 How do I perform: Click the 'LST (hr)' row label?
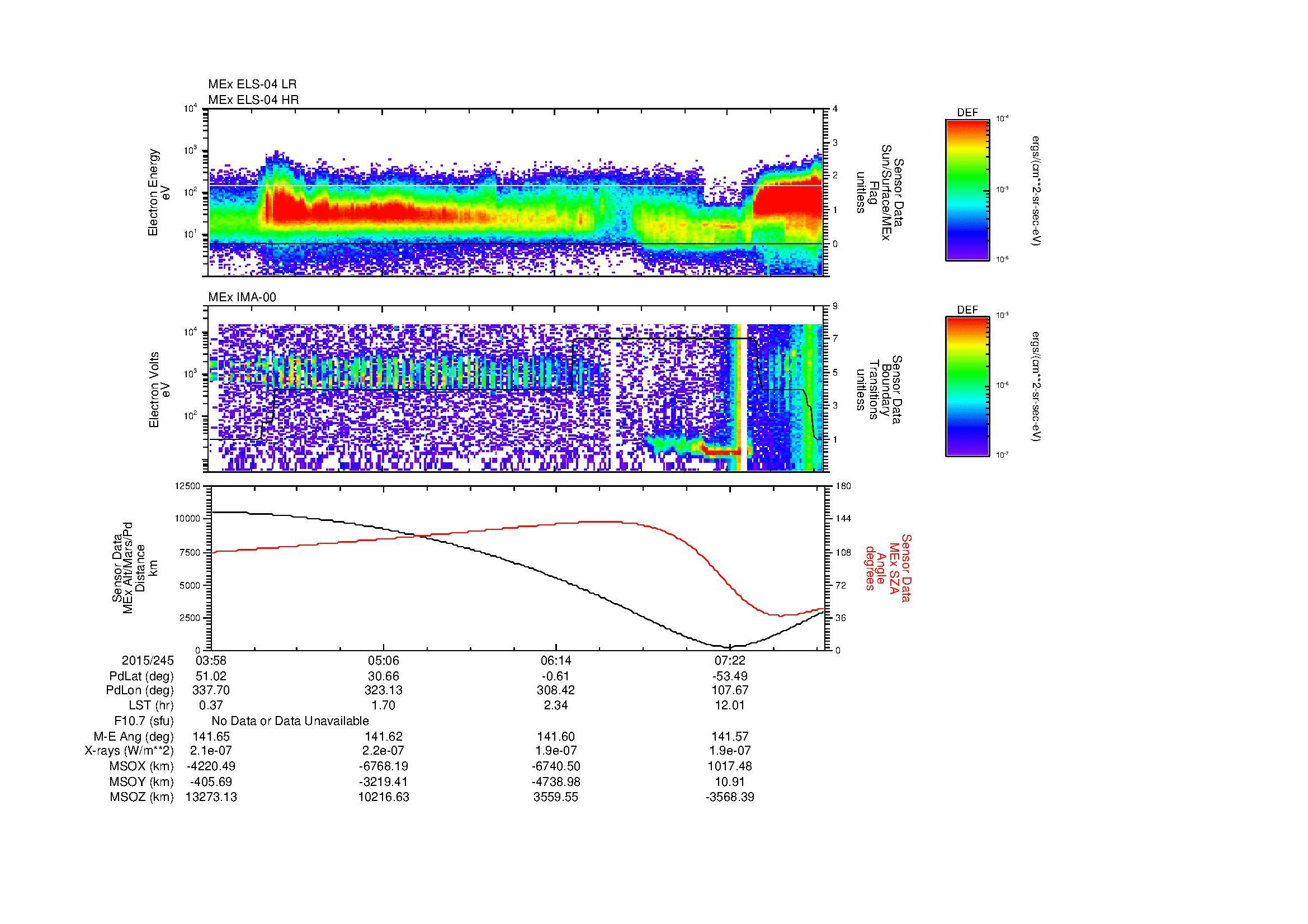click(x=151, y=705)
